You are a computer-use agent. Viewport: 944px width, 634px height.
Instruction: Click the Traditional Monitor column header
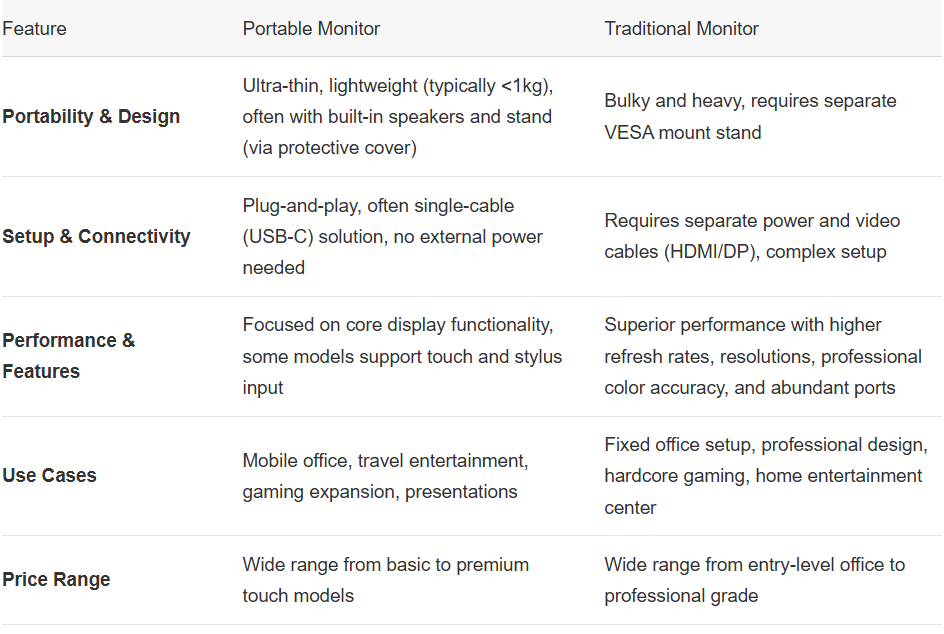681,29
